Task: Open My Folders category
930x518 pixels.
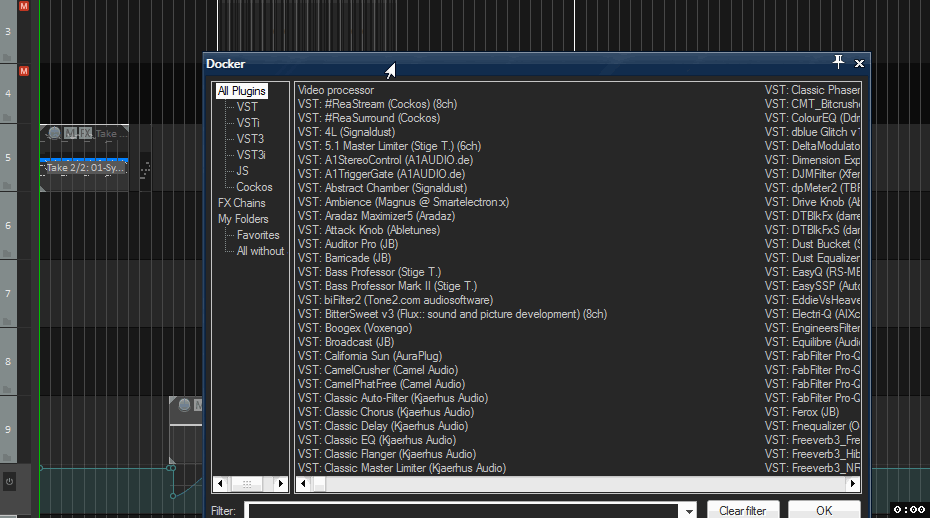Action: pos(243,219)
